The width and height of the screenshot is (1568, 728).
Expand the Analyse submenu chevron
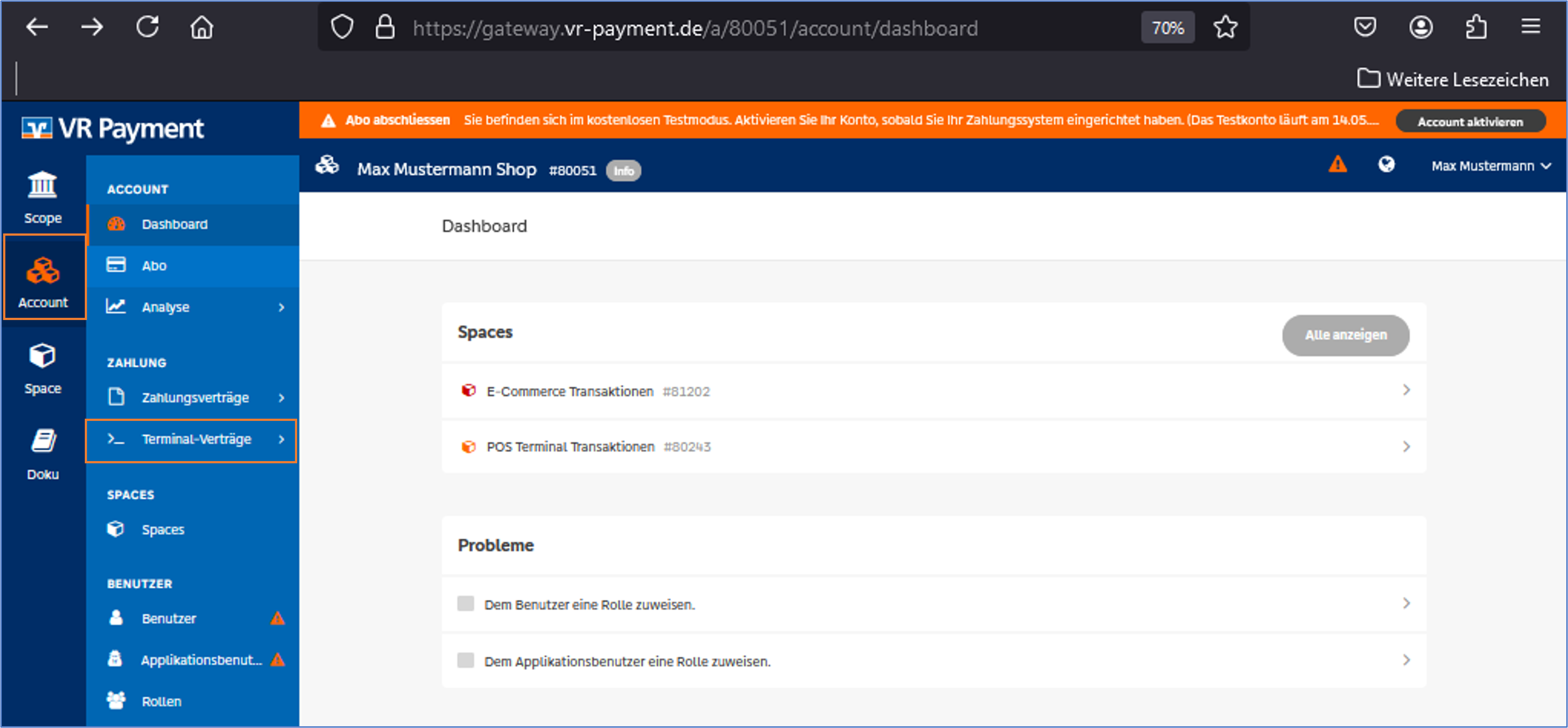point(281,308)
